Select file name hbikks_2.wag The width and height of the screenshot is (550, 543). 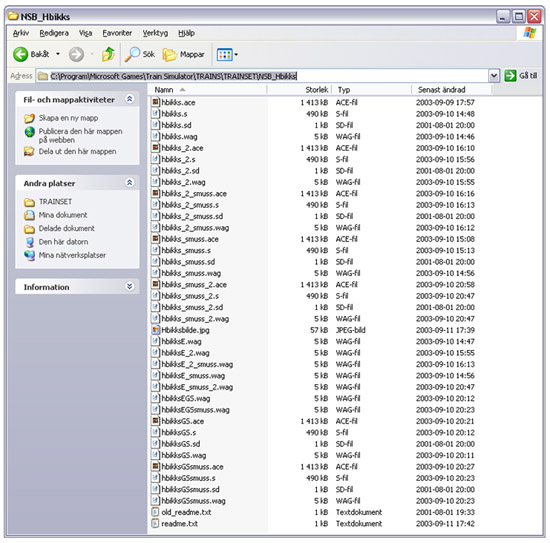point(183,182)
